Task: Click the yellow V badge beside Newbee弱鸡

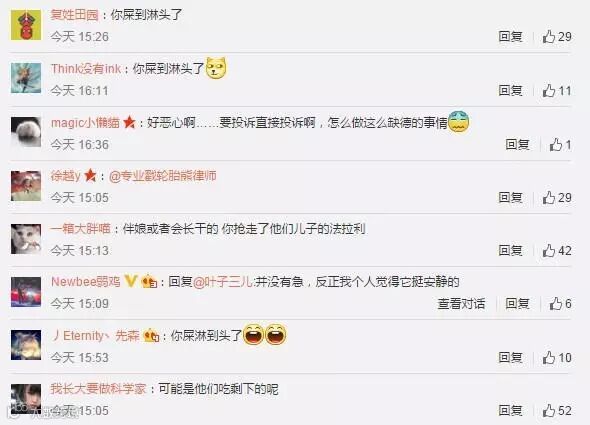Action: click(x=131, y=281)
